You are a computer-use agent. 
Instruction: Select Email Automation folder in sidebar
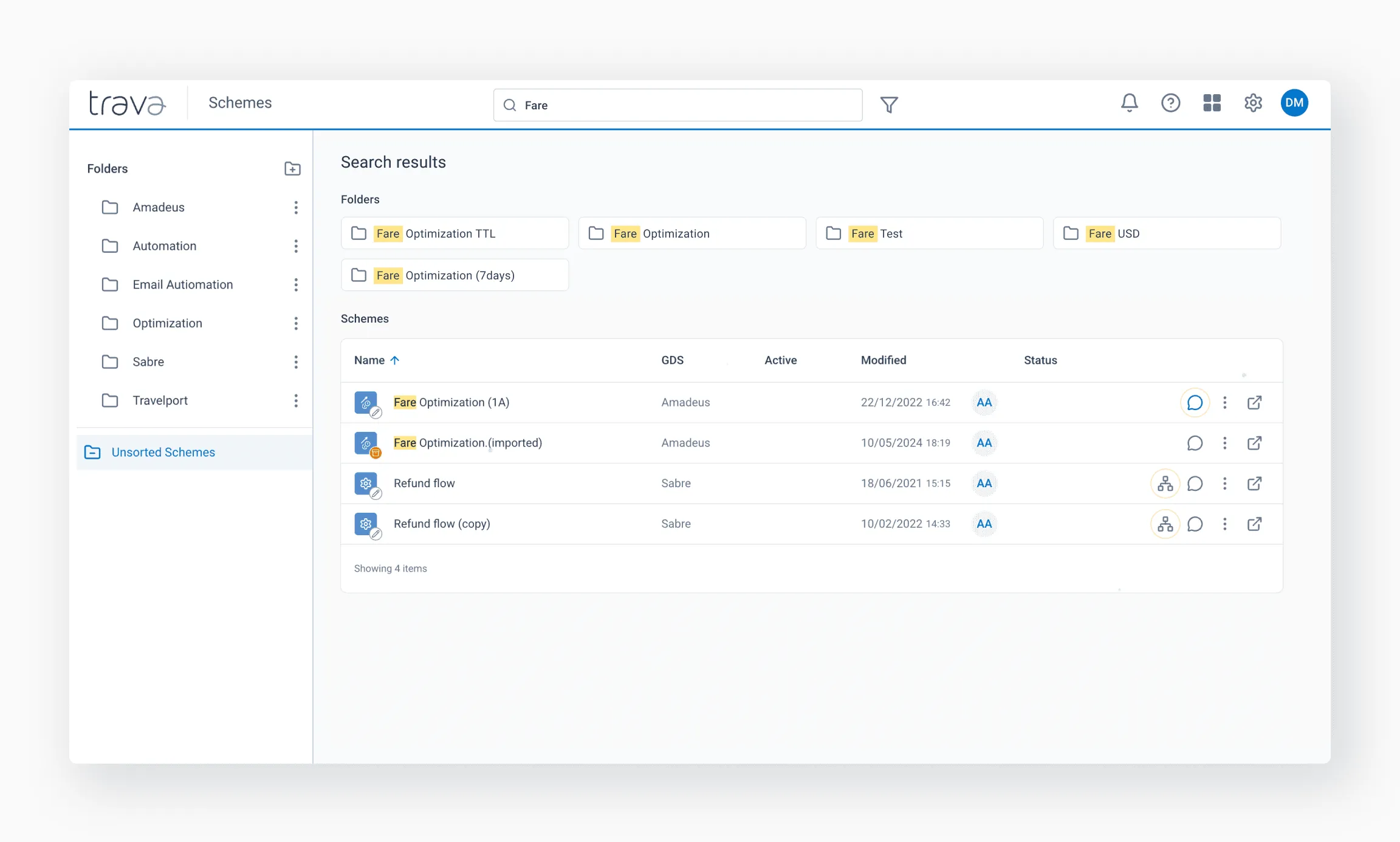click(x=182, y=284)
